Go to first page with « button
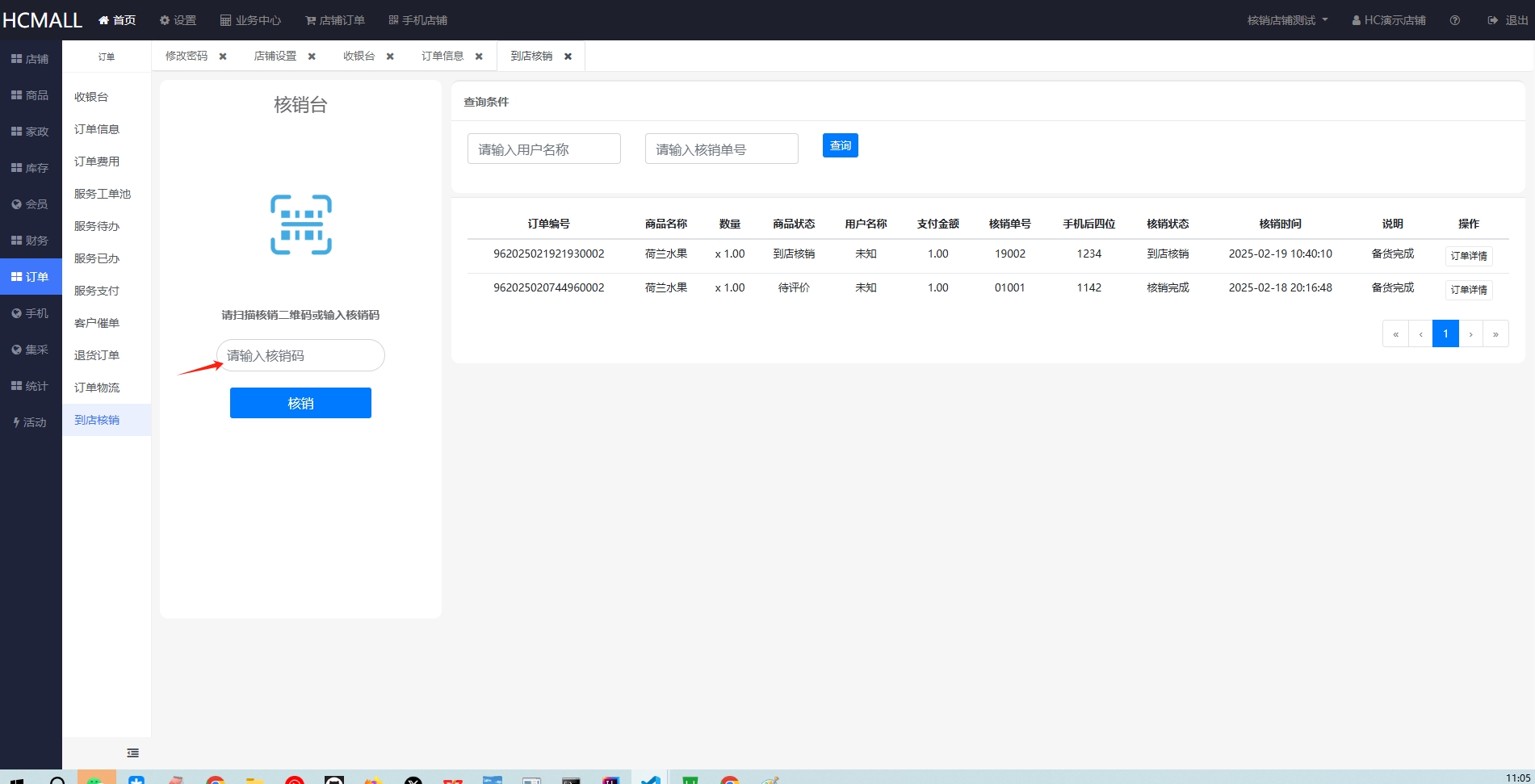Screen dimensions: 1535x784 coord(1395,333)
